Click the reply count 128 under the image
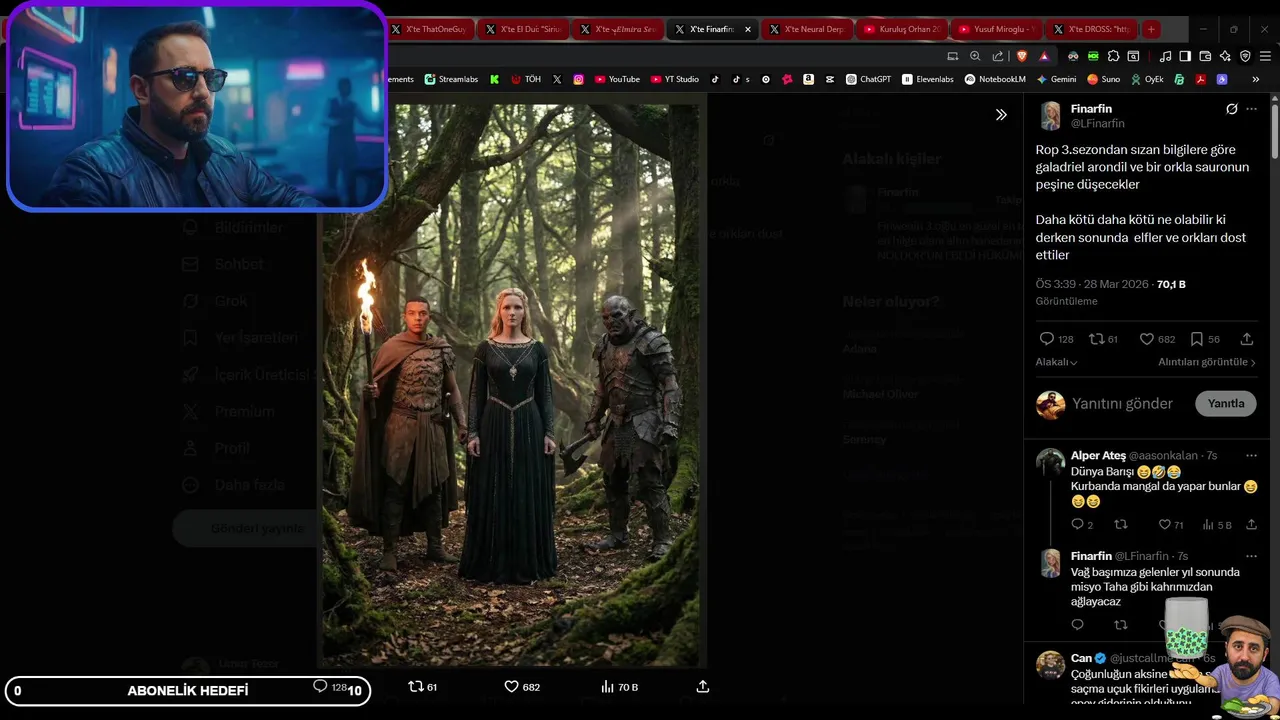The image size is (1280, 720). 330,687
